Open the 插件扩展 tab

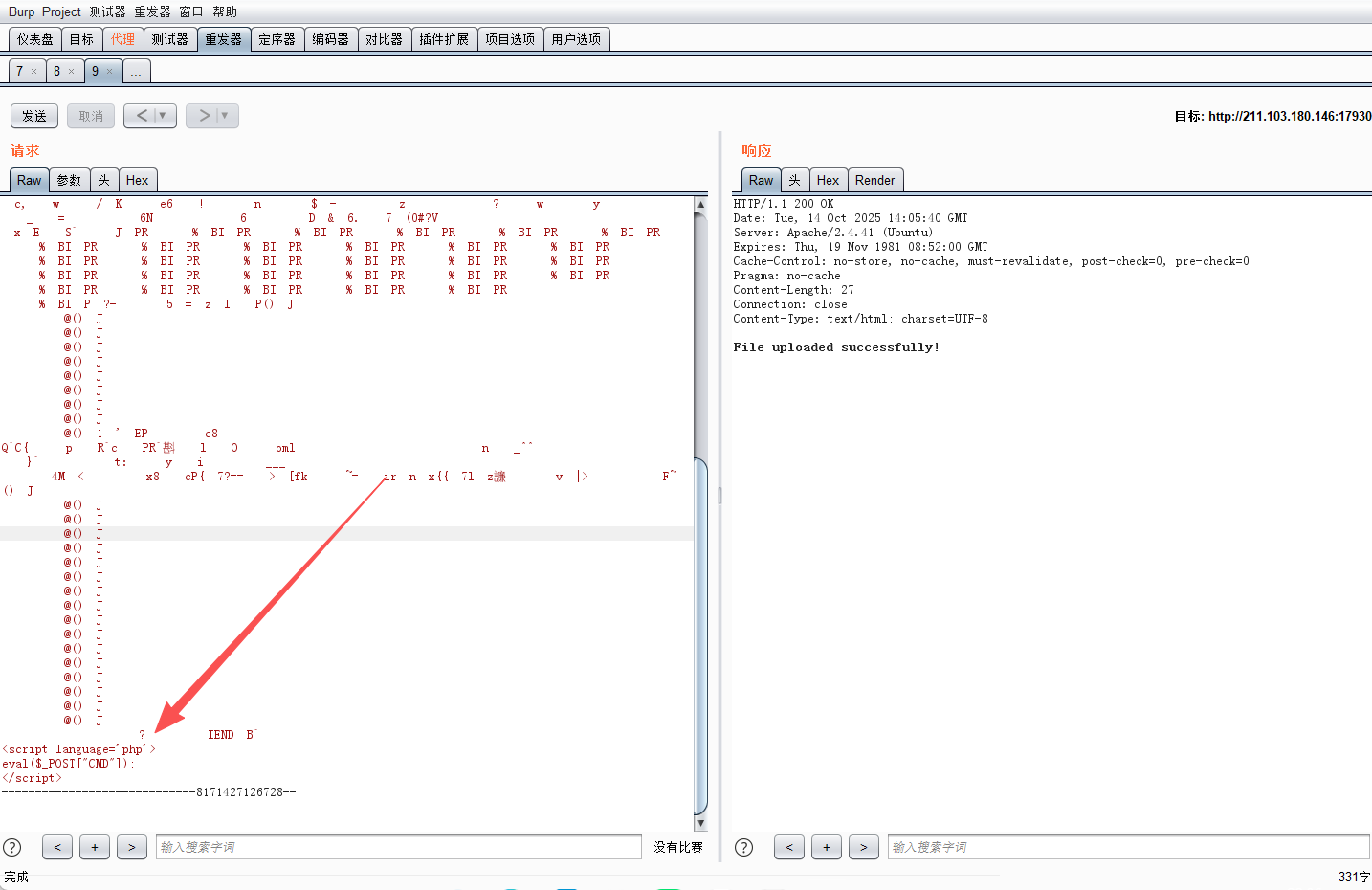point(444,39)
